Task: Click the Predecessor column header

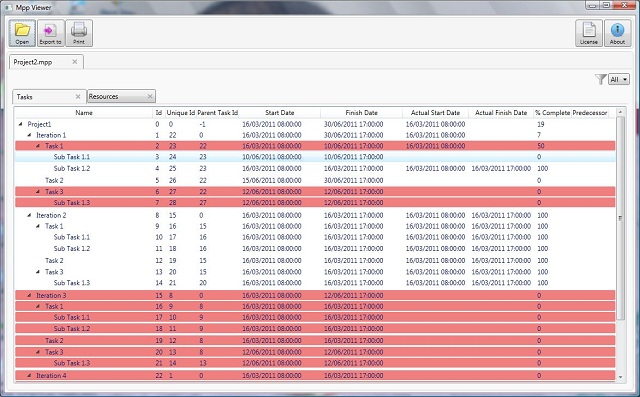Action: click(590, 113)
